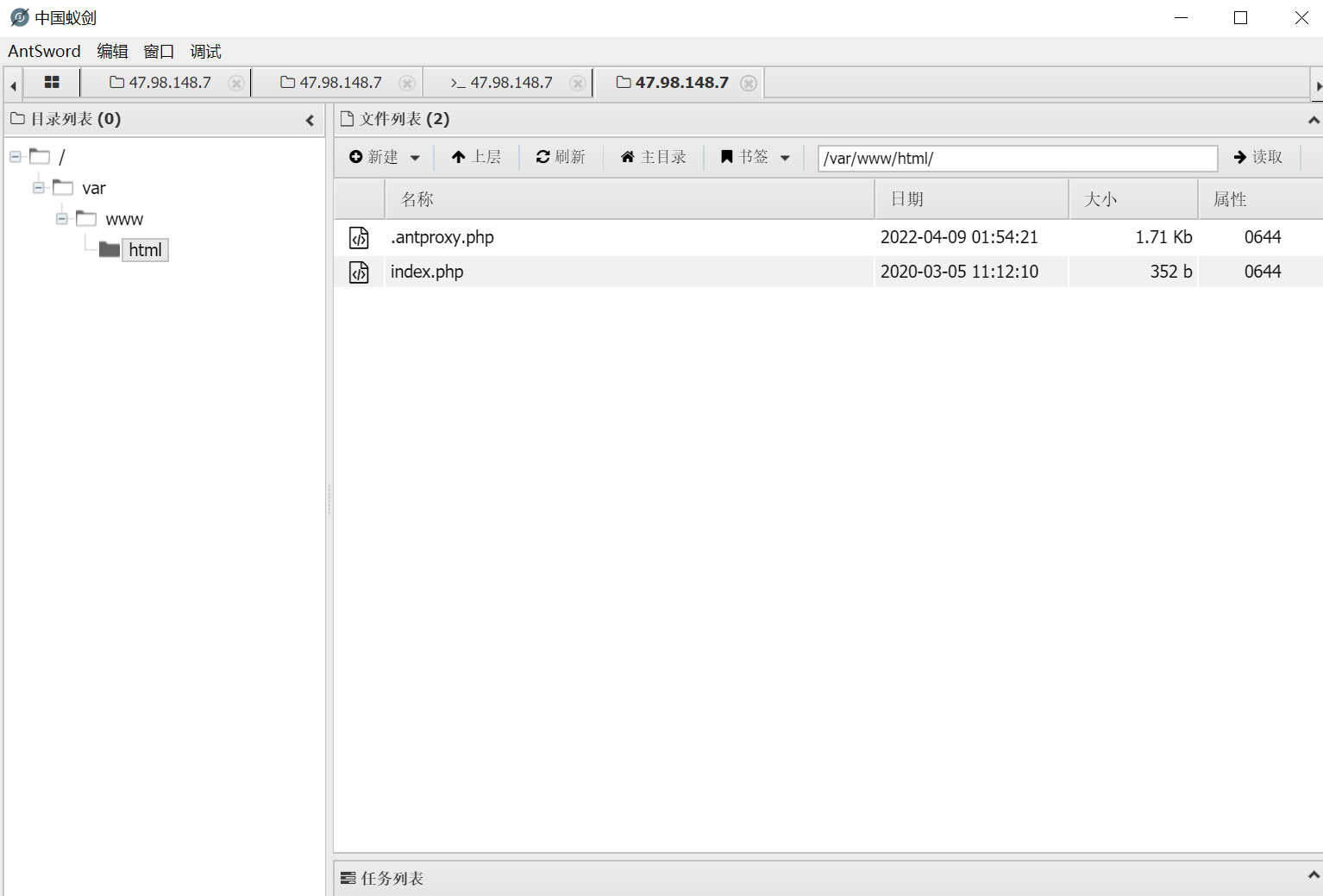
Task: Collapse the var folder in the tree
Action: click(37, 187)
